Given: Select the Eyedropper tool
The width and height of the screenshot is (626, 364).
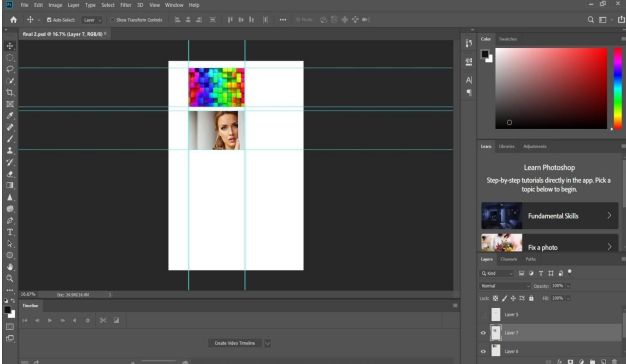Looking at the screenshot, I should (x=10, y=116).
